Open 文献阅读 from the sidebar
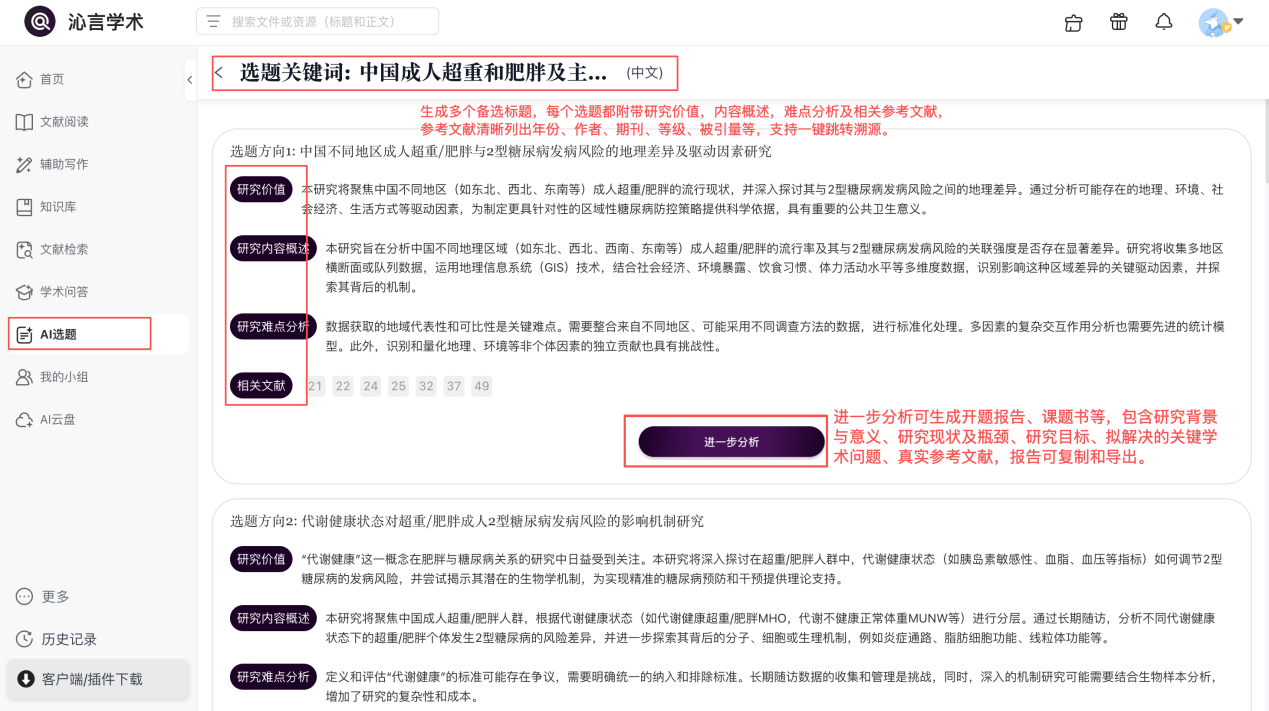 click(63, 122)
